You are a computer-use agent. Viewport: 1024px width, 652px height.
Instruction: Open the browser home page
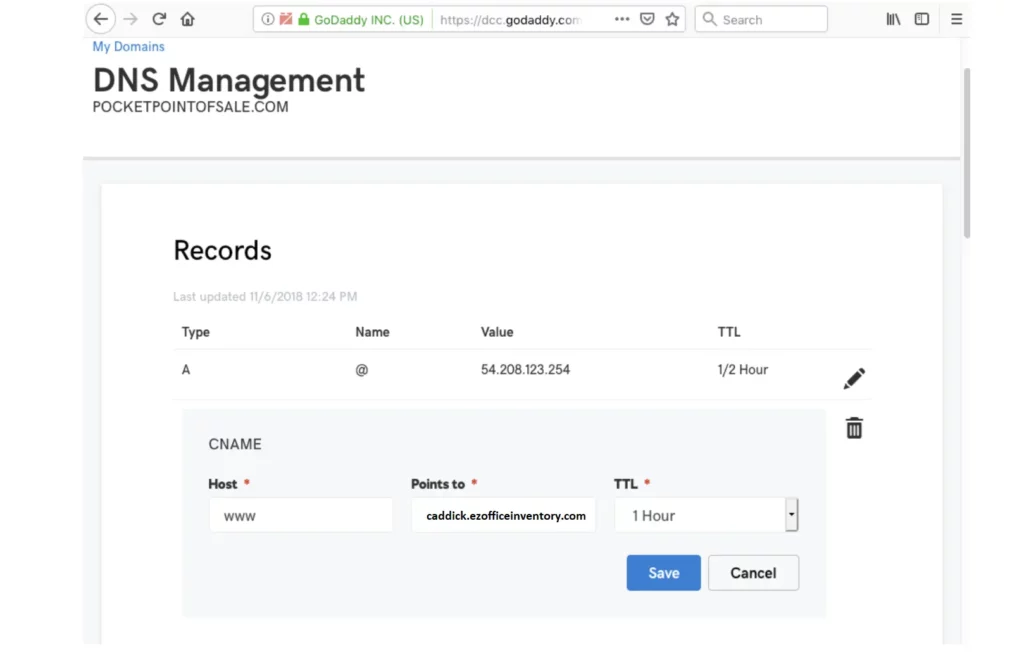click(x=188, y=18)
